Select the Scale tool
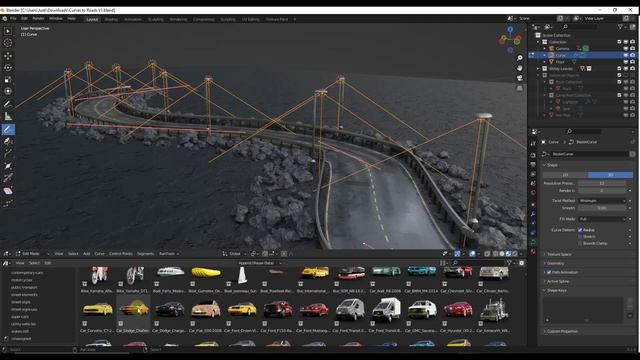Image resolution: width=640 pixels, height=360 pixels. [x=8, y=80]
